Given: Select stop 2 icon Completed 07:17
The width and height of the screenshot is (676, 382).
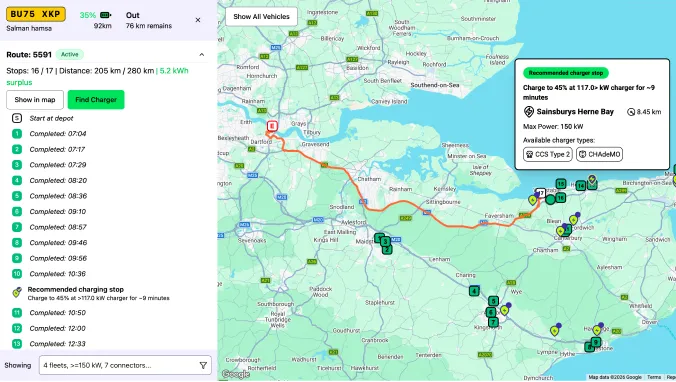Looking at the screenshot, I should click(17, 149).
